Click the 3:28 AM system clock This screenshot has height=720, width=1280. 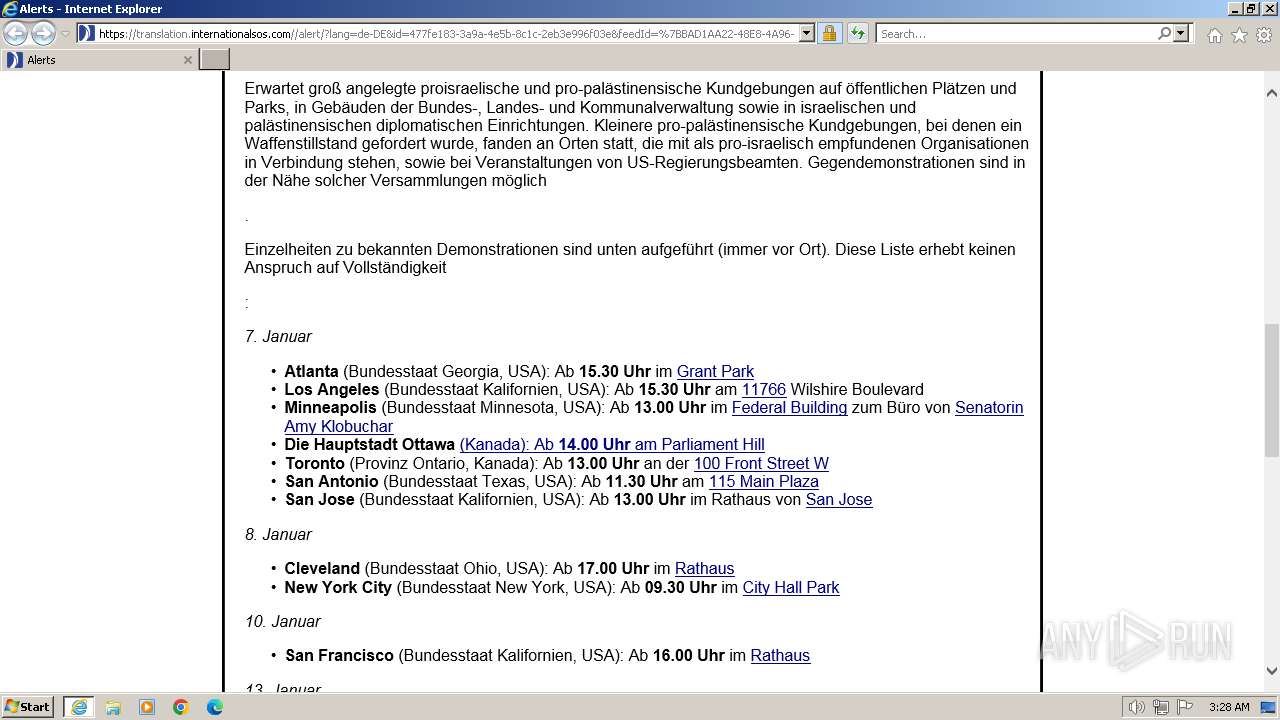(1229, 707)
